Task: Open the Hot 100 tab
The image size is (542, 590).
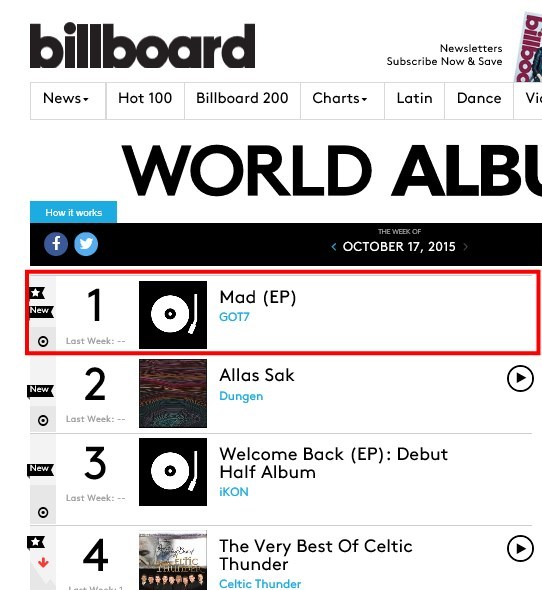Action: (x=145, y=100)
